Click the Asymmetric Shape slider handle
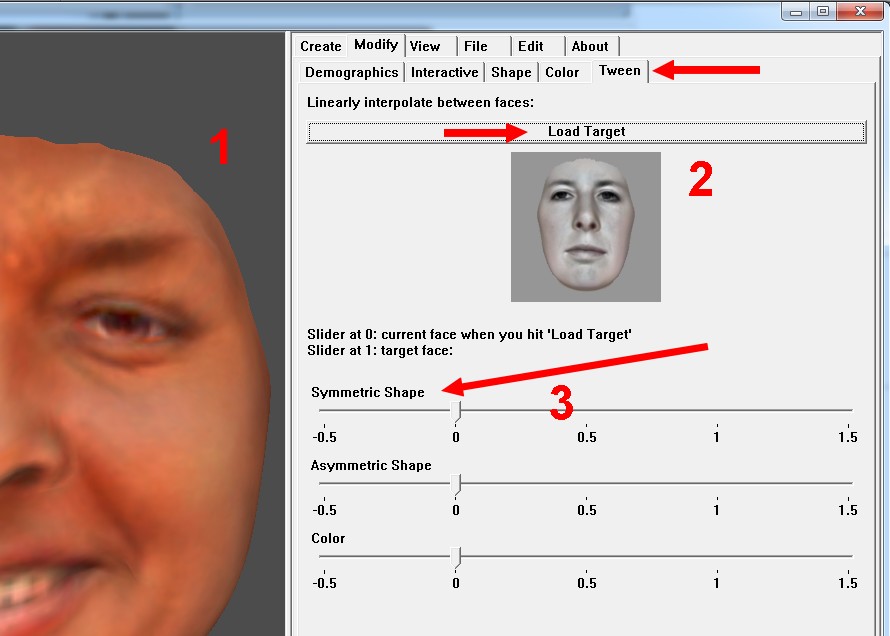890x636 pixels. 456,484
